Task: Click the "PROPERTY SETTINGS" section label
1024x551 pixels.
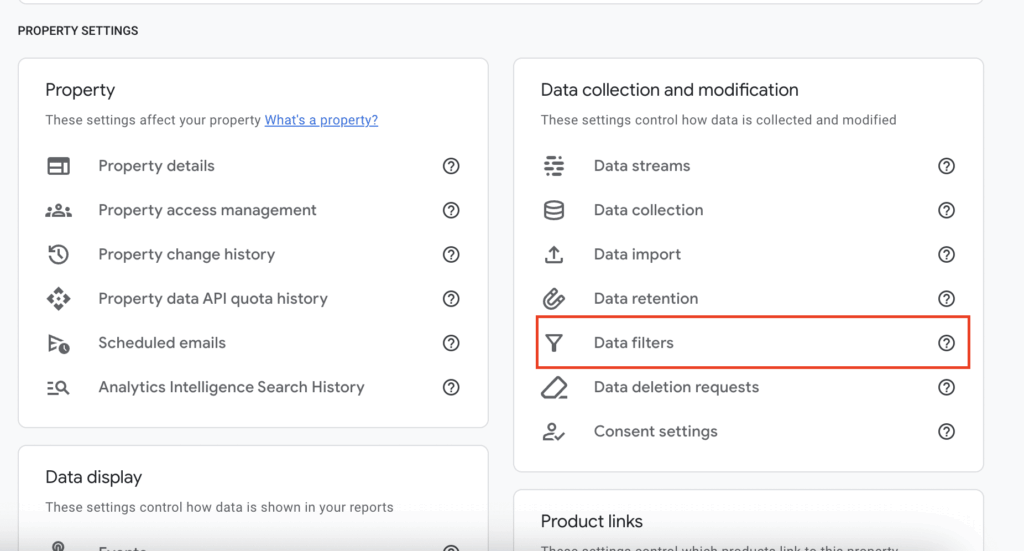Action: [x=78, y=31]
